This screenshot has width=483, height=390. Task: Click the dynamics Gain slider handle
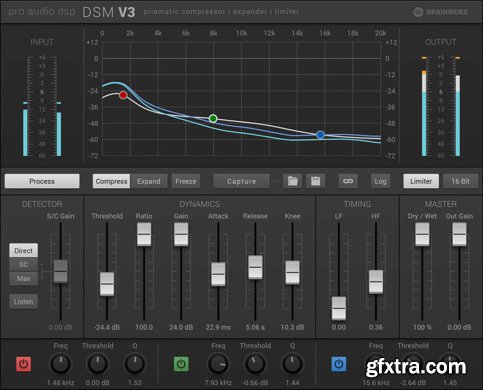(x=181, y=234)
